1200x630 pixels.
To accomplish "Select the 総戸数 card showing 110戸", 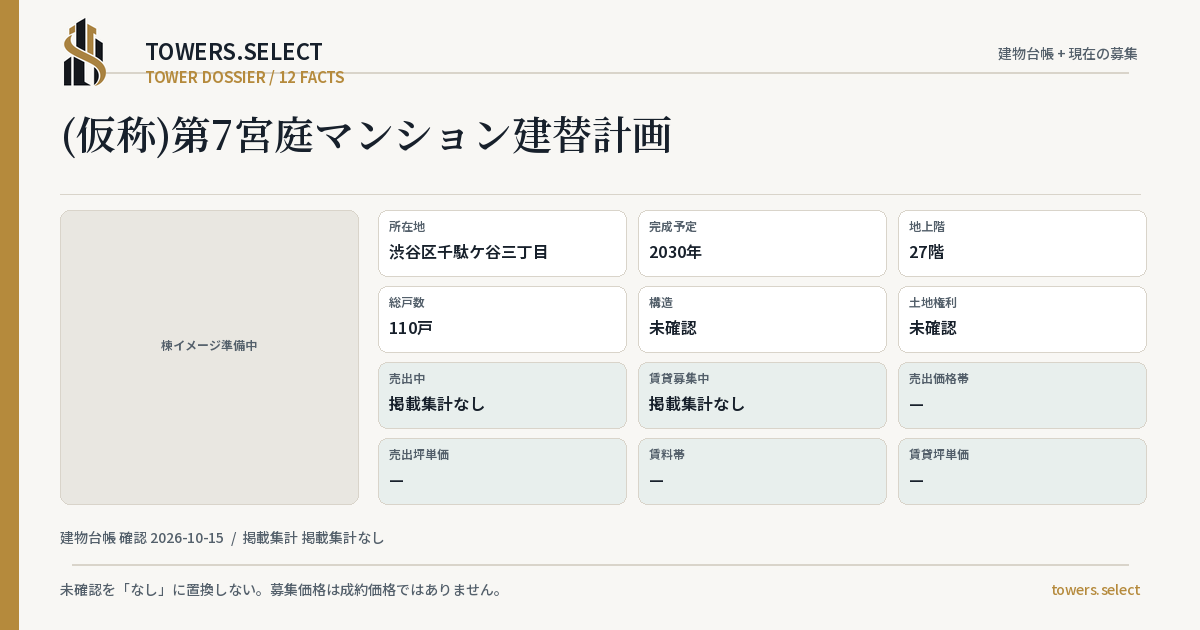I will [x=502, y=319].
